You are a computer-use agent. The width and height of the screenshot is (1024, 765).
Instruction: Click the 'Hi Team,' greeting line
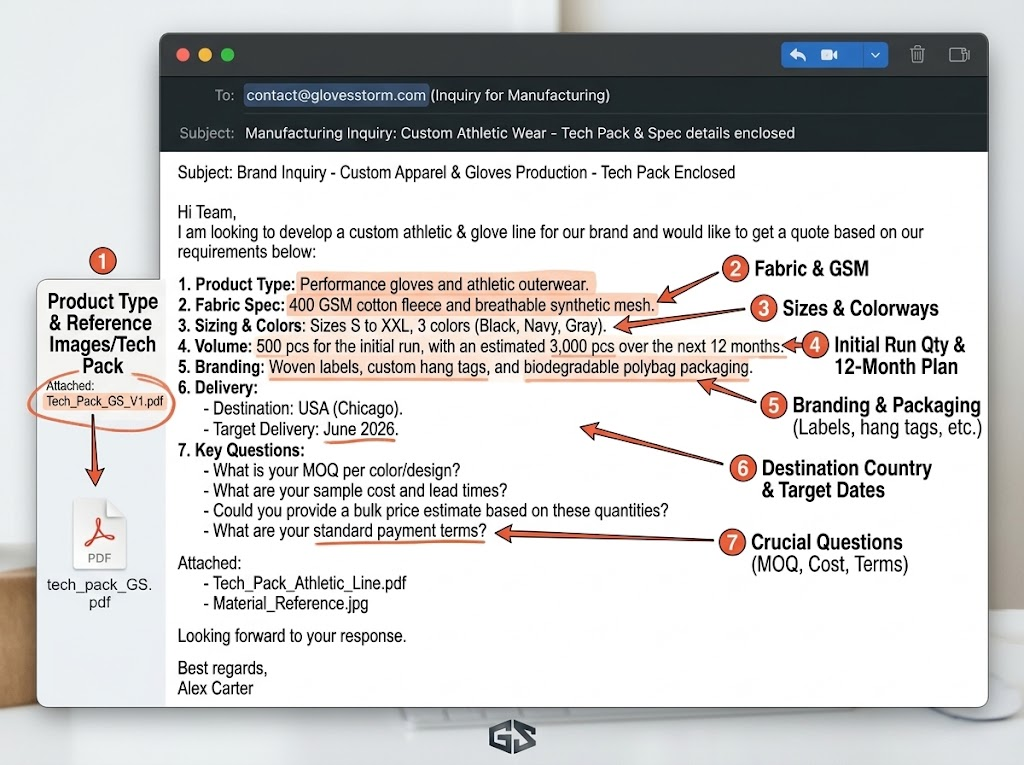207,212
